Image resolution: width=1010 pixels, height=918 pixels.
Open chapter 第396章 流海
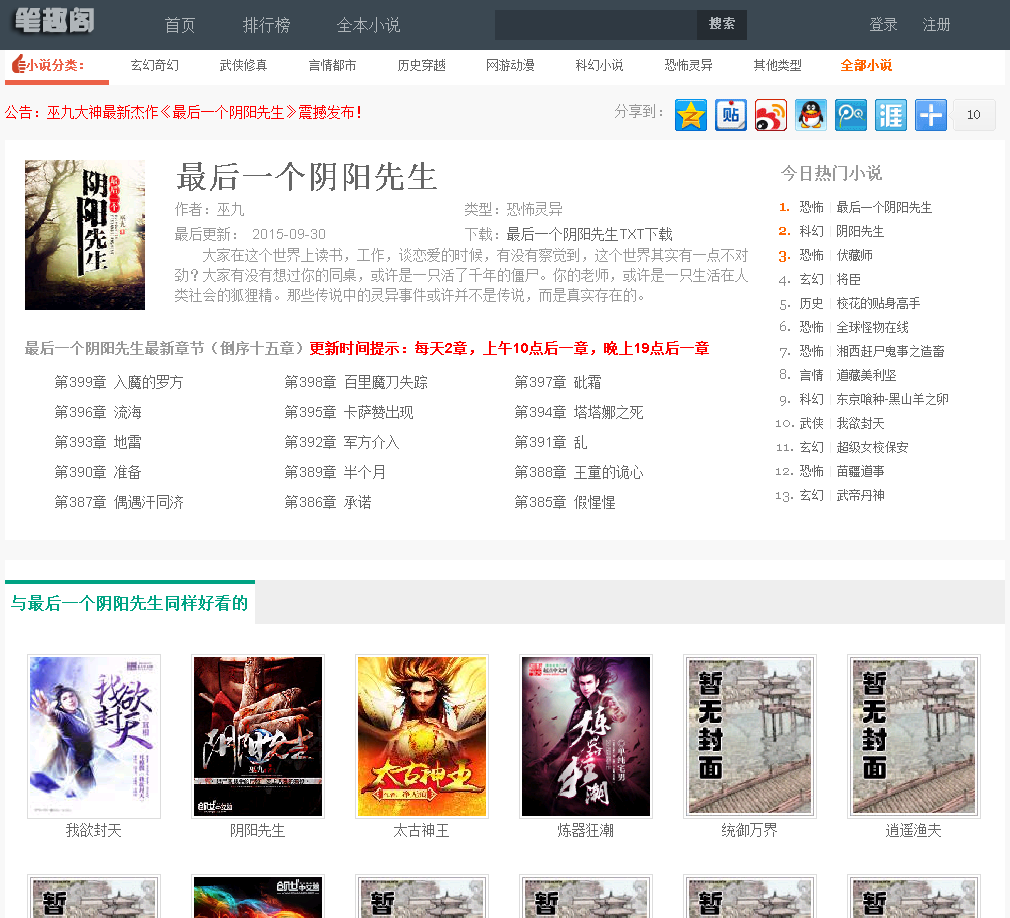pyautogui.click(x=98, y=412)
